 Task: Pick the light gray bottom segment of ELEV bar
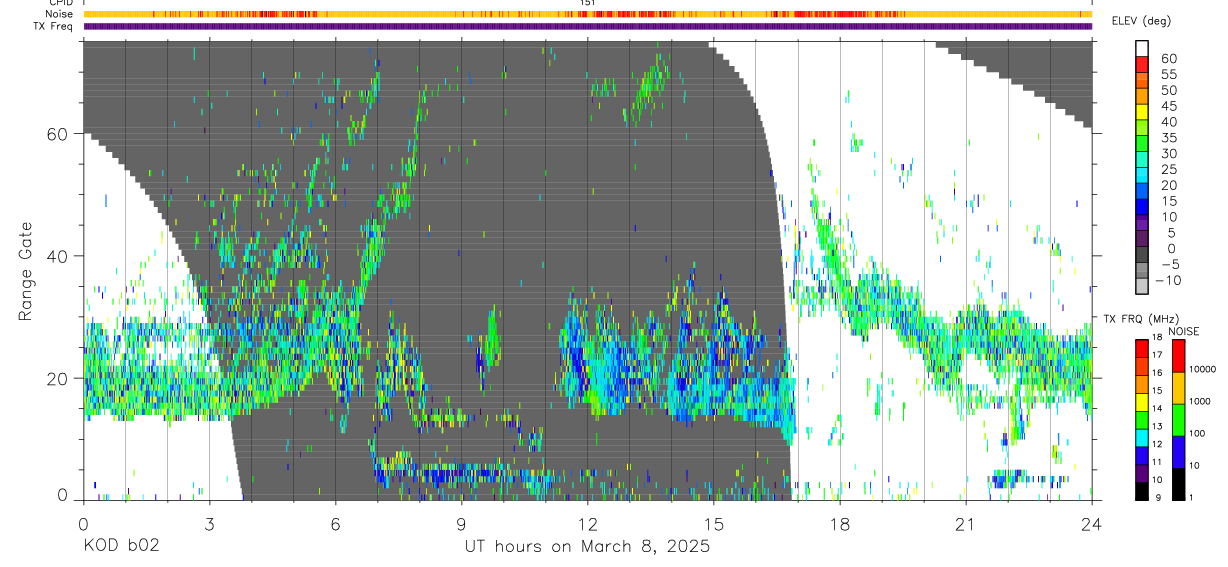[x=1142, y=286]
